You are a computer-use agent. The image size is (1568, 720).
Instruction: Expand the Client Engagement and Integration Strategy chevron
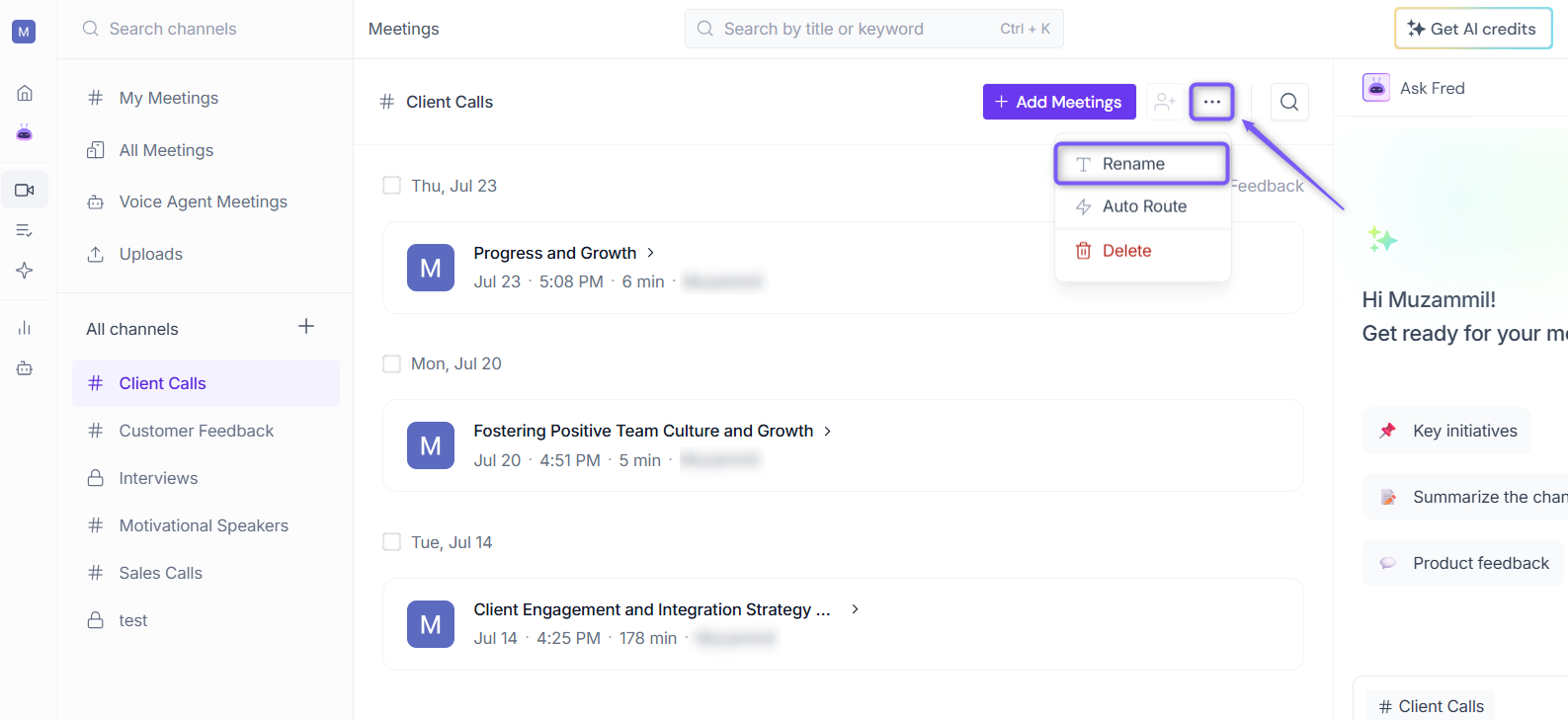[x=855, y=609]
